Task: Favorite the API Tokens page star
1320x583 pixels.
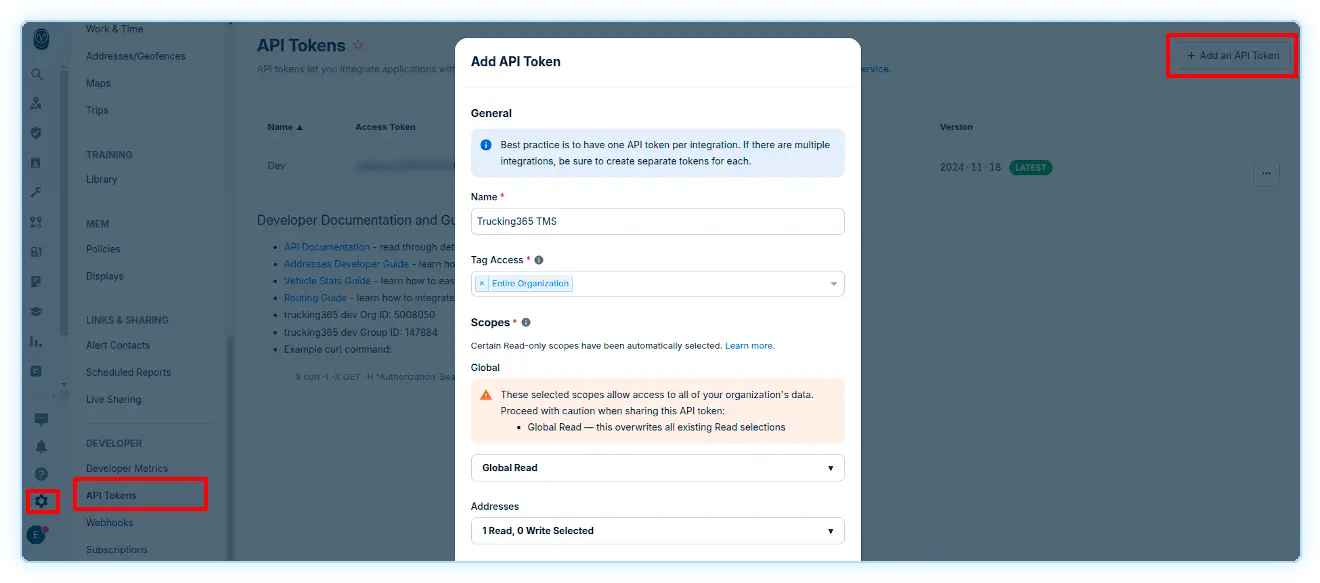Action: [359, 46]
